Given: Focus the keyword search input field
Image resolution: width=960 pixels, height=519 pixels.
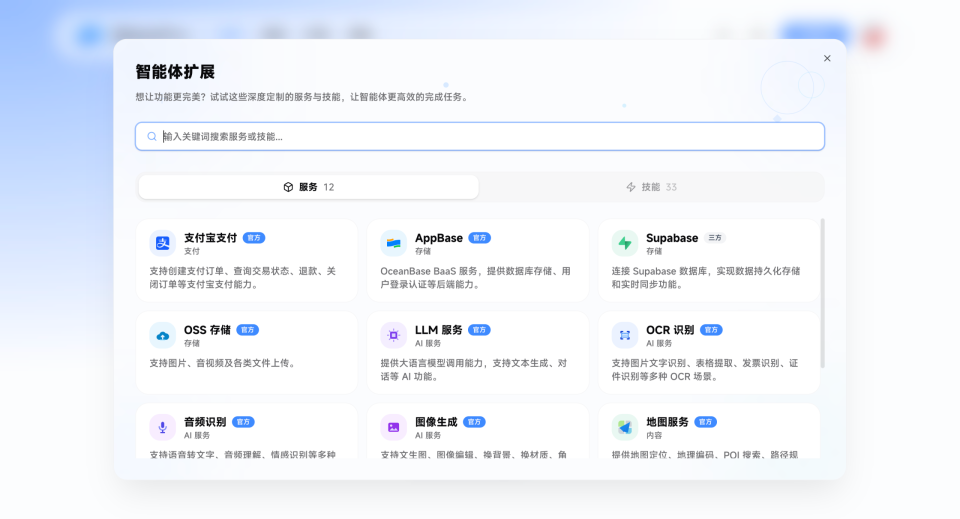Looking at the screenshot, I should (x=480, y=136).
